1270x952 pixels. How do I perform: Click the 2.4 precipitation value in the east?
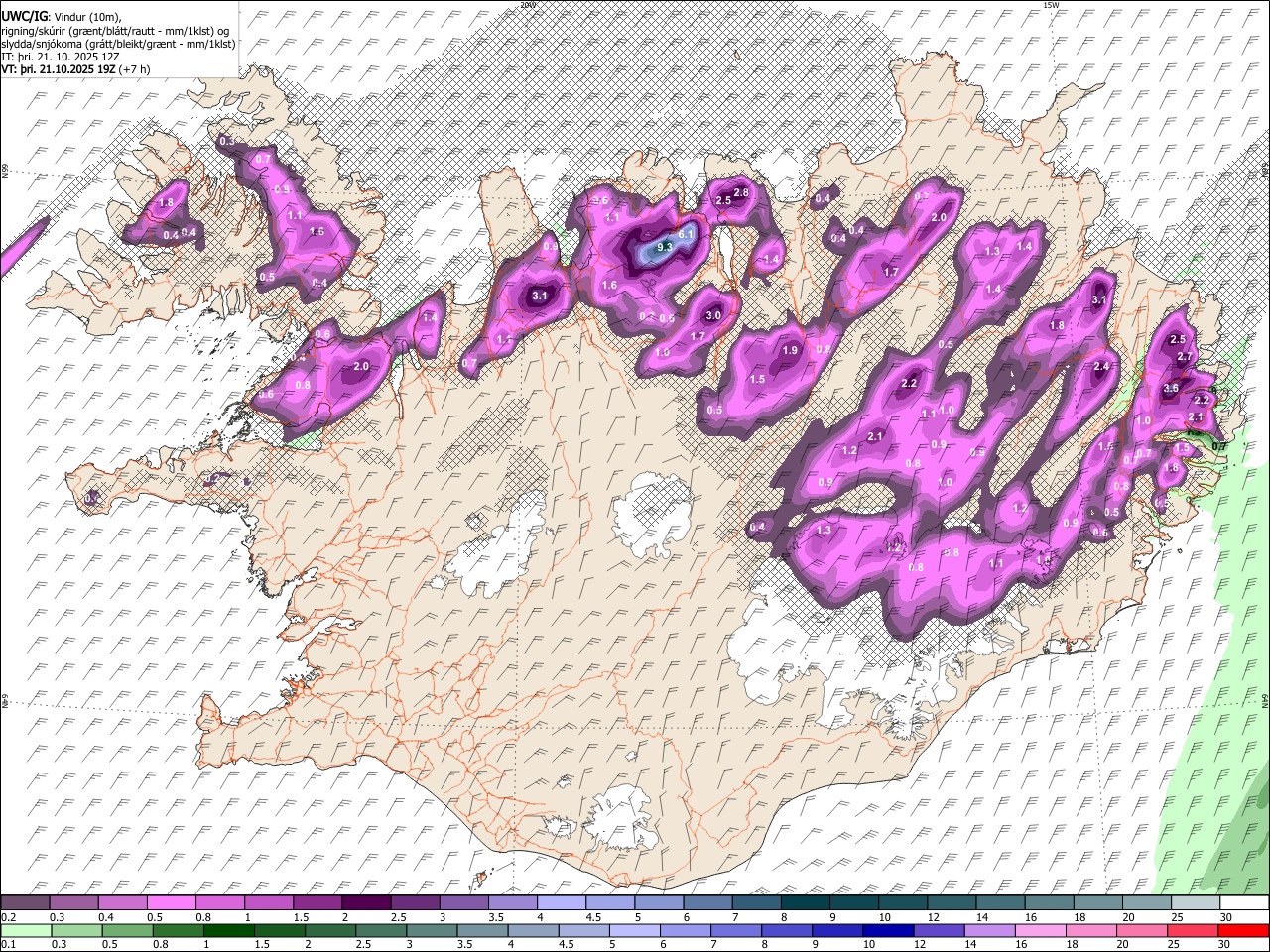1100,367
